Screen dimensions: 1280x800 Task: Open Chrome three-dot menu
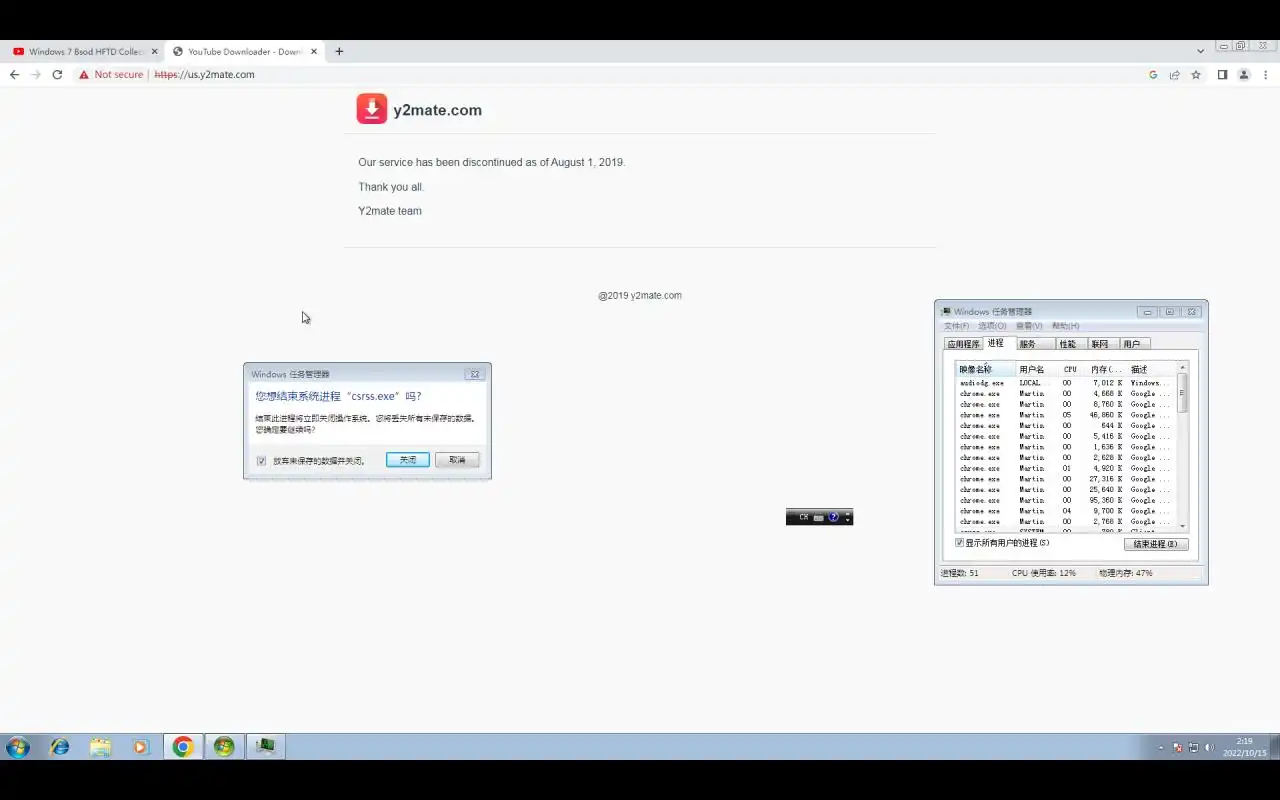point(1266,75)
